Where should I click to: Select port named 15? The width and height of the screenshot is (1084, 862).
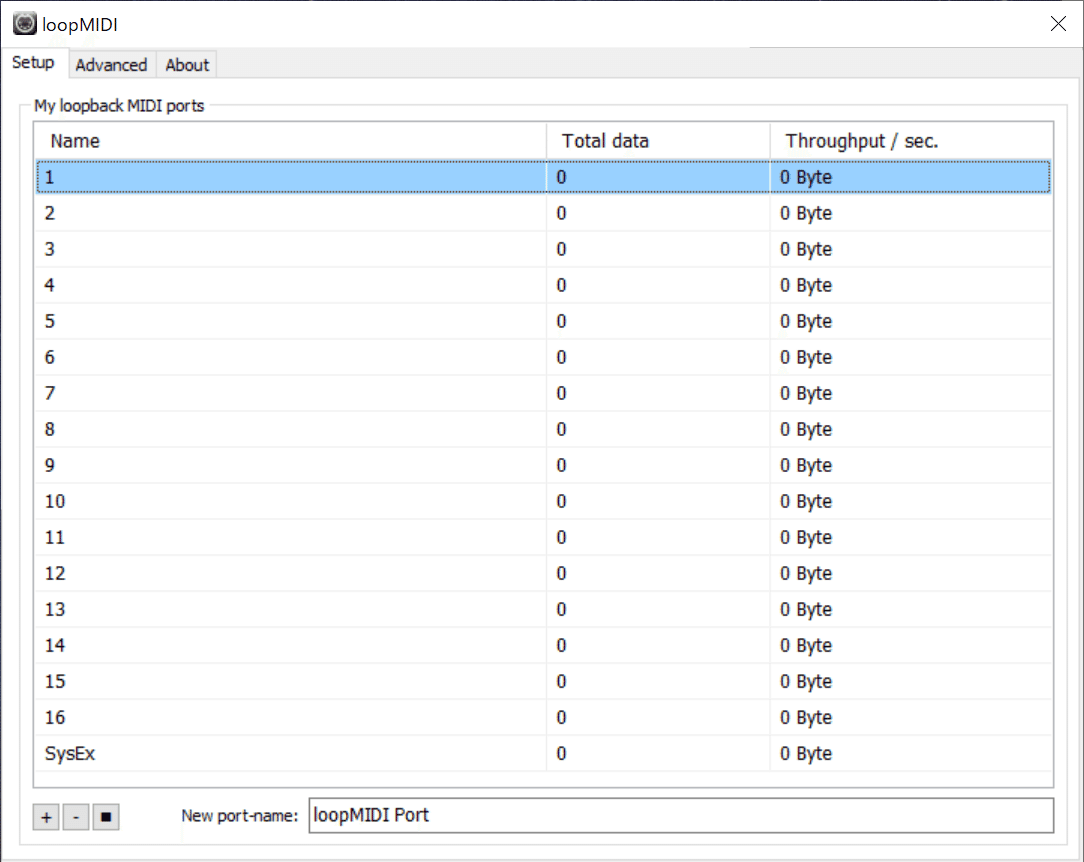[543, 681]
